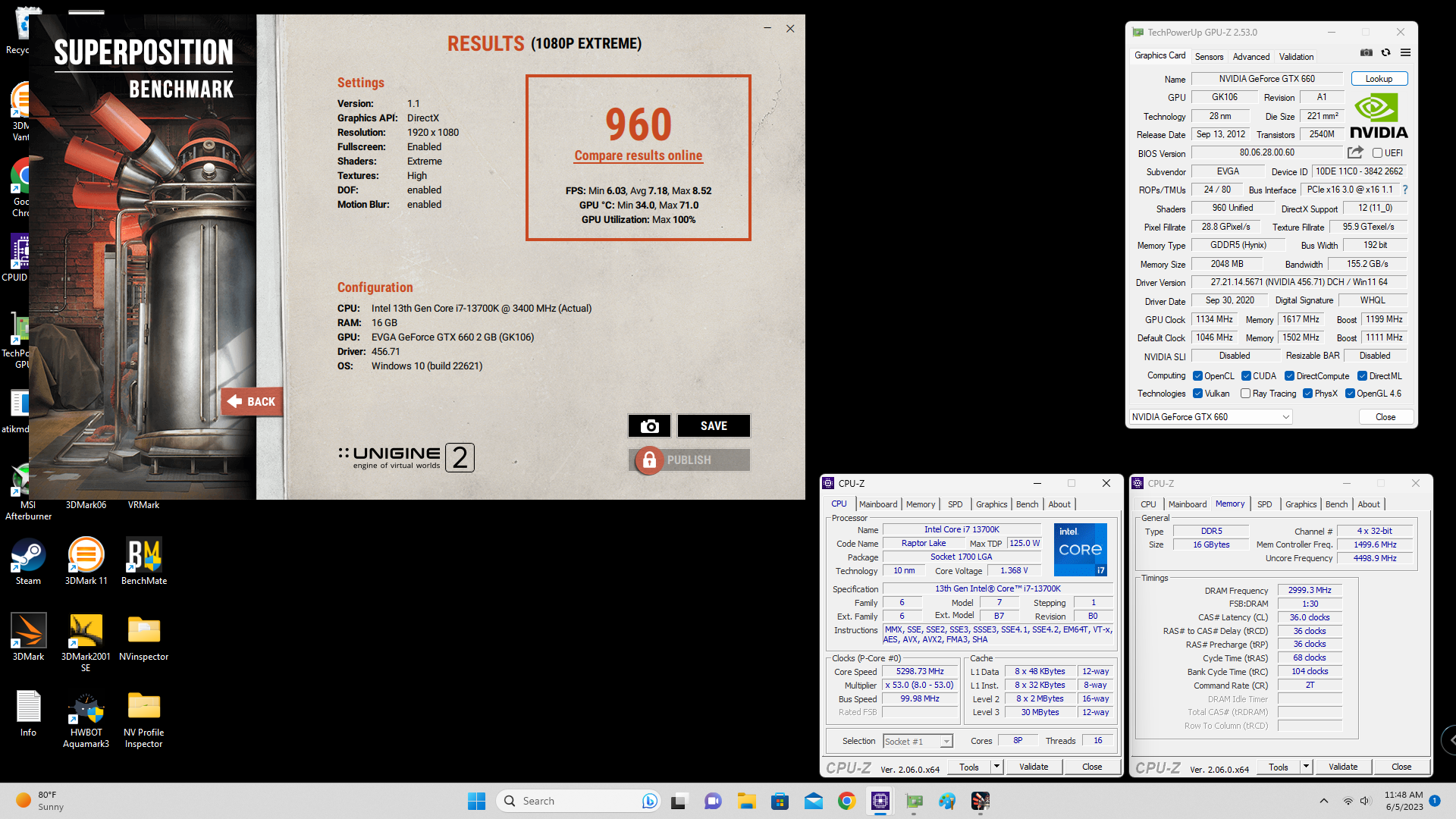Open the Info text file icon

(28, 714)
